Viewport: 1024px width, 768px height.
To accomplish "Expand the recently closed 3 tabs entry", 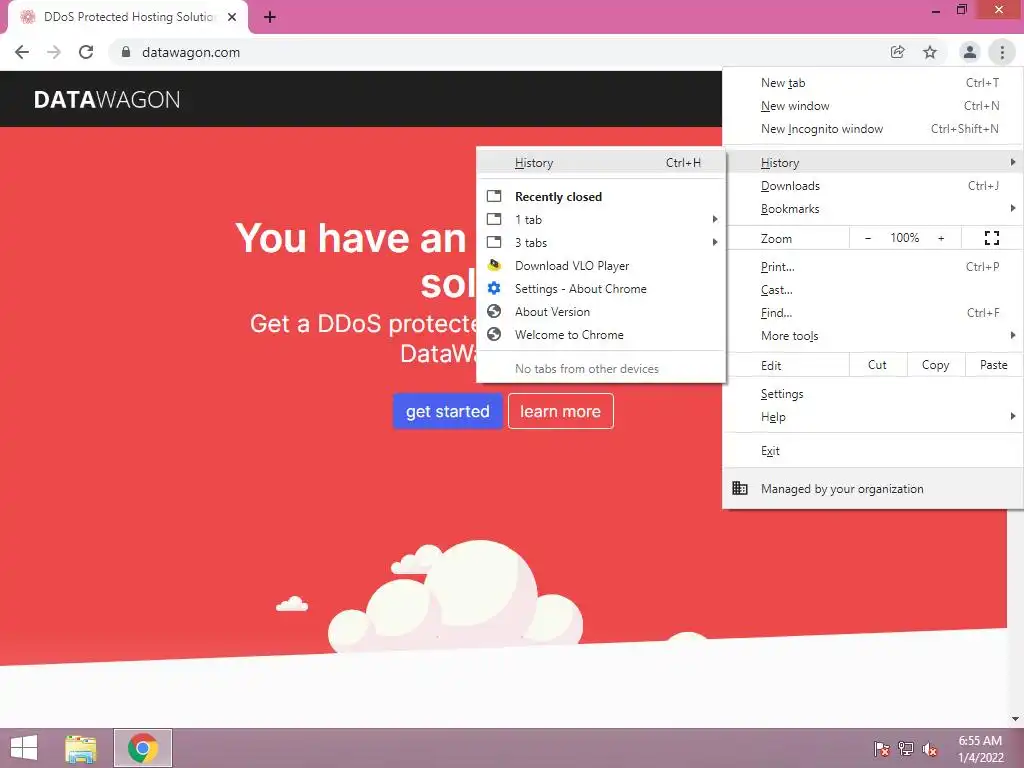I will pyautogui.click(x=601, y=242).
